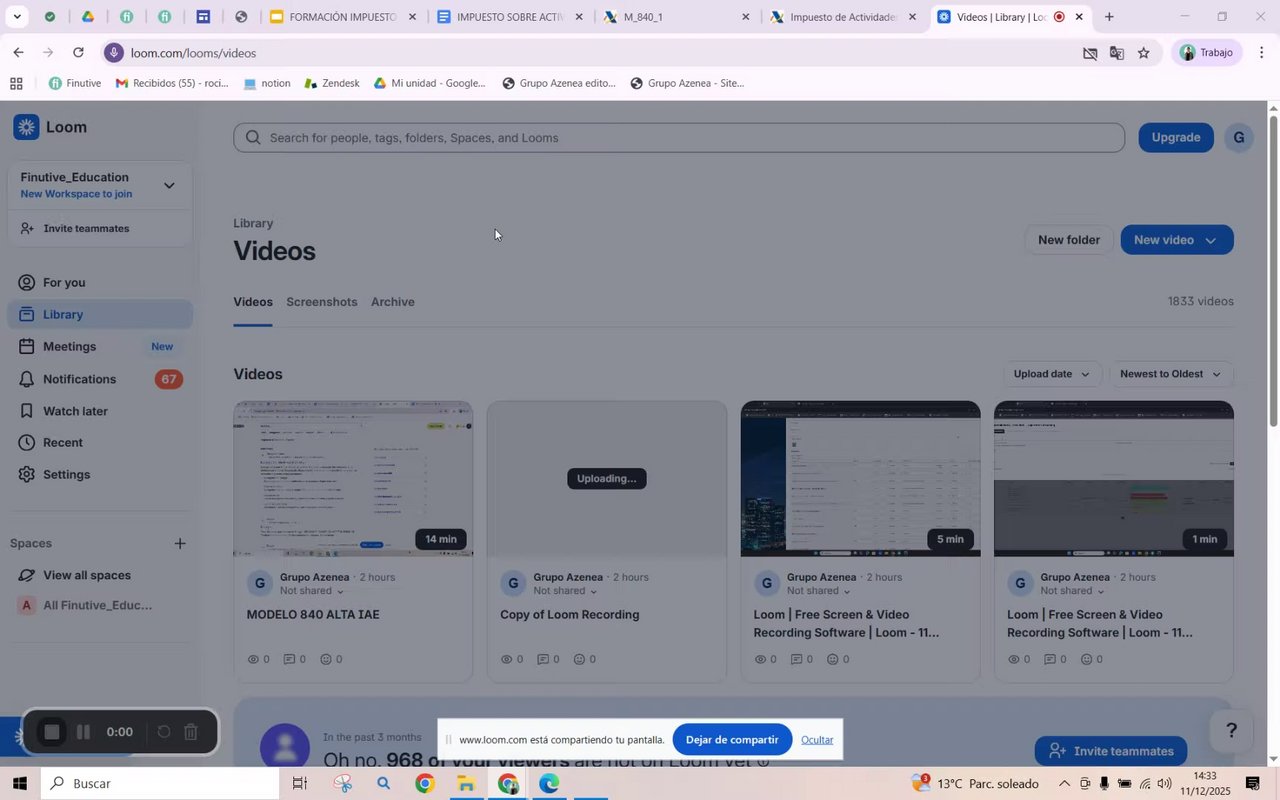This screenshot has height=800, width=1280.
Task: Open the help question mark button
Action: click(x=1232, y=731)
